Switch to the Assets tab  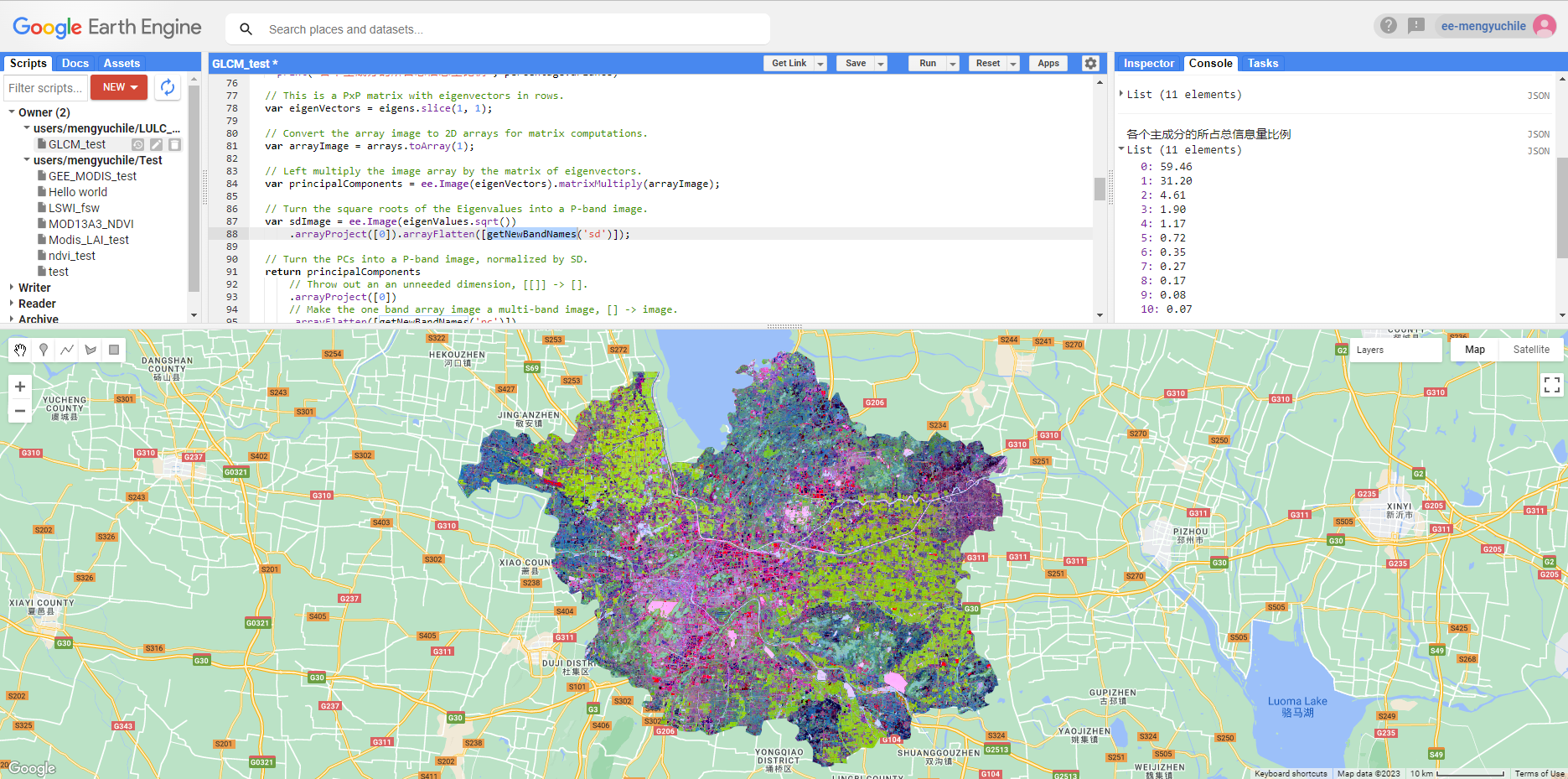(122, 64)
